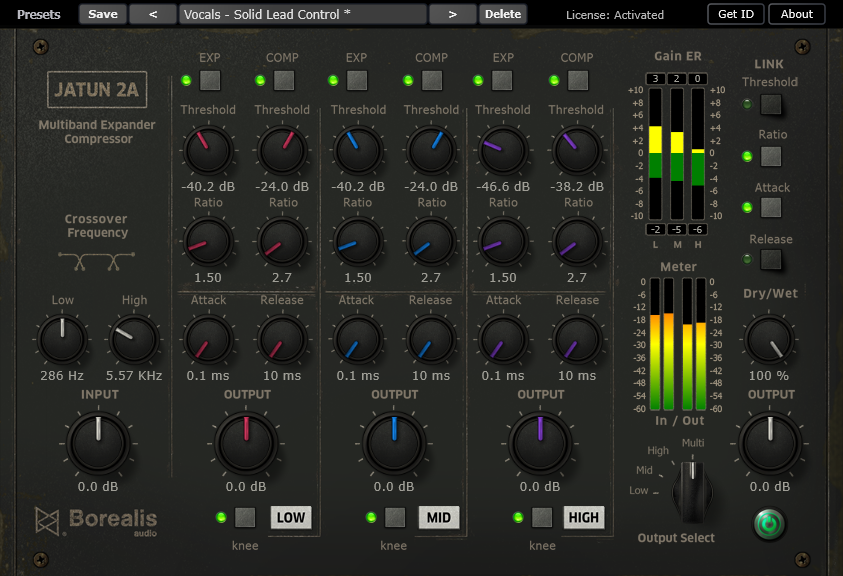Select the Low position on Output Select
Screen dimensions: 843x576
pyautogui.click(x=639, y=490)
